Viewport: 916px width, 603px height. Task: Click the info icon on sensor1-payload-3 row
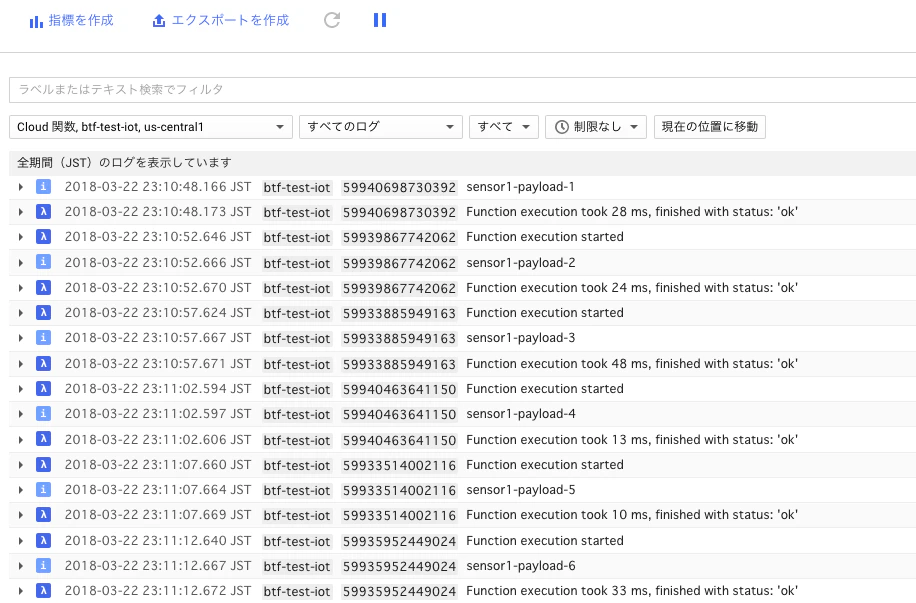pyautogui.click(x=43, y=338)
